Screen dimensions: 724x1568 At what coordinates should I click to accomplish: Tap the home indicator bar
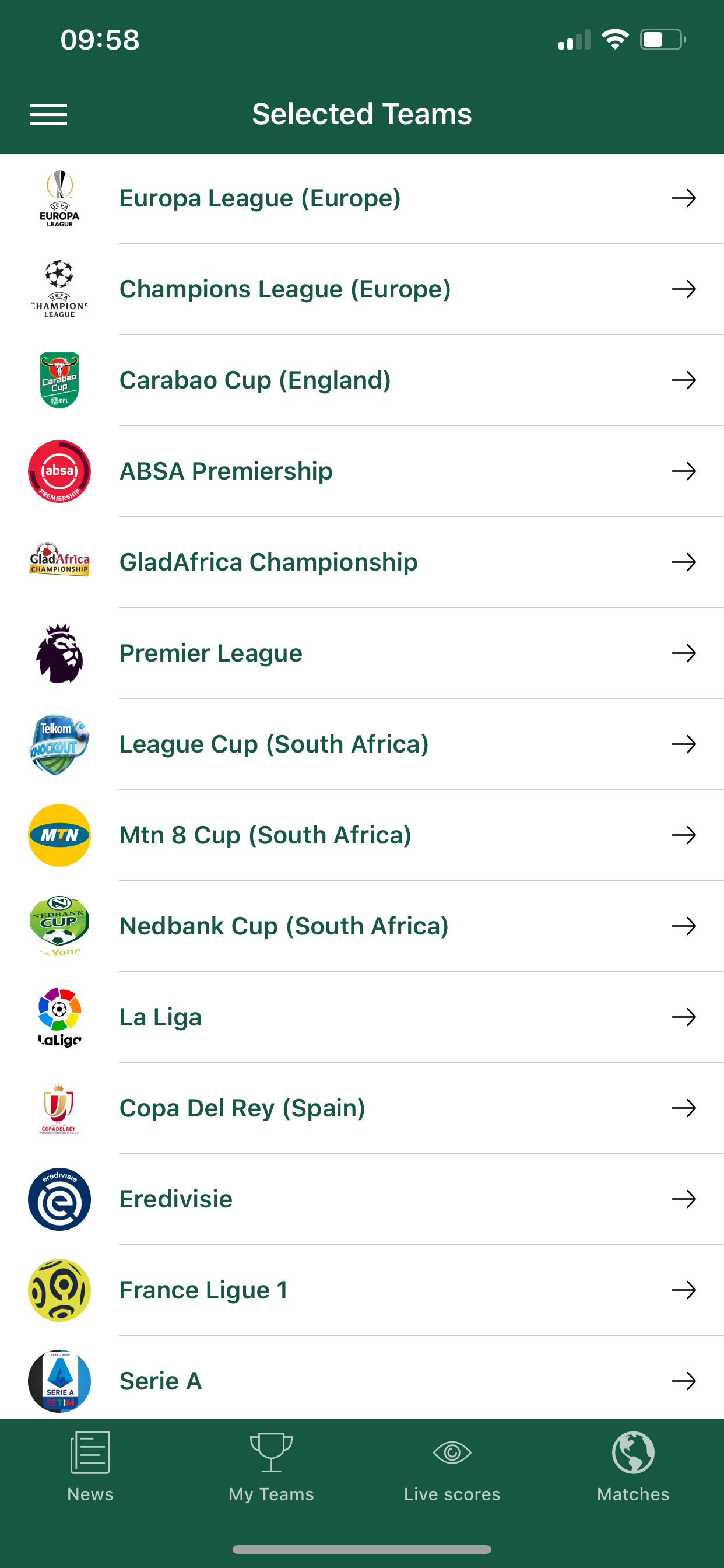[x=362, y=1549]
